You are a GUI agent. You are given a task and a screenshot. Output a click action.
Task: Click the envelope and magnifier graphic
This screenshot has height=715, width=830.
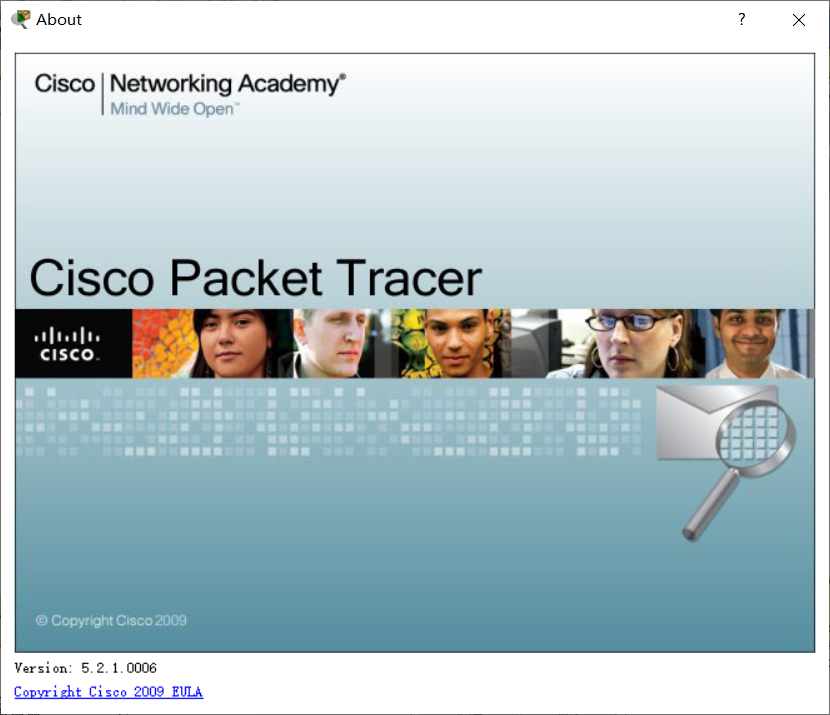click(x=726, y=462)
